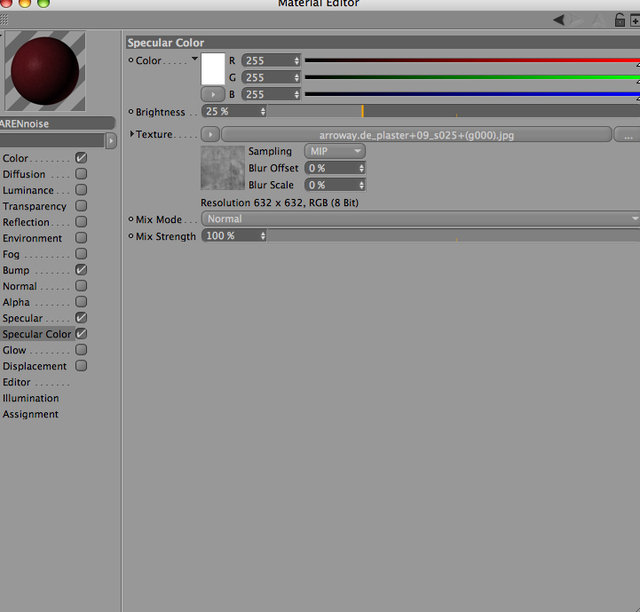Click the white specular color swatch

pyautogui.click(x=213, y=69)
